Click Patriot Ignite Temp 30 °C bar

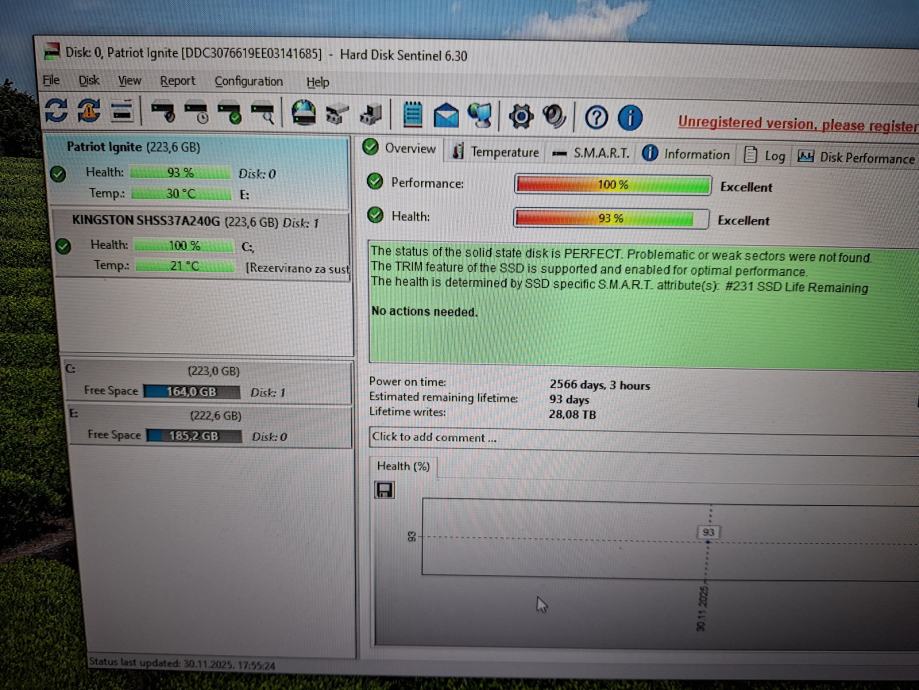pos(181,193)
